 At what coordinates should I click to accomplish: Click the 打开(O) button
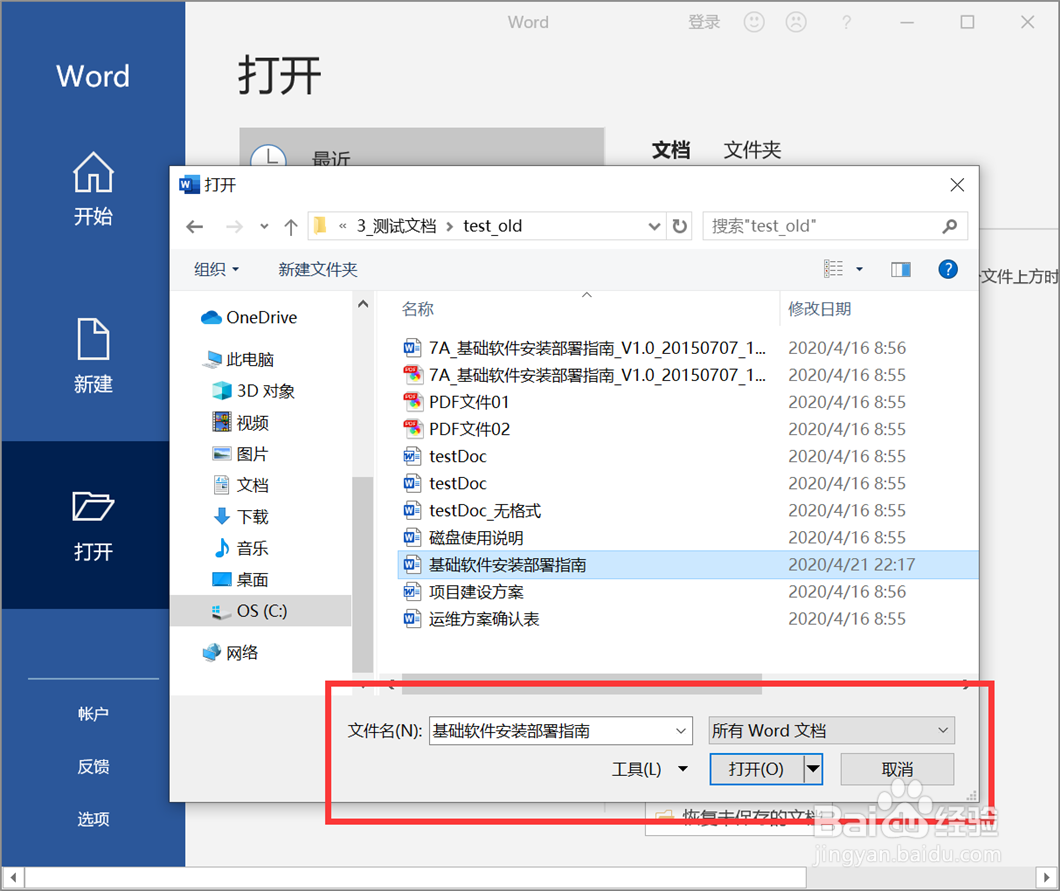tap(756, 769)
